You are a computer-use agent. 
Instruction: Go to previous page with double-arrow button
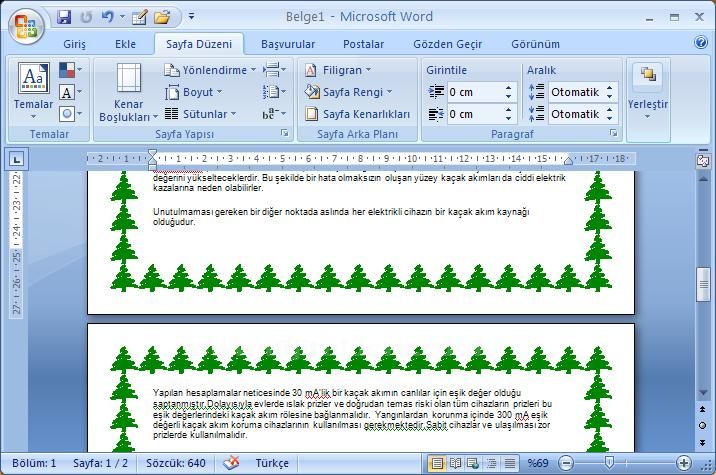tap(703, 409)
